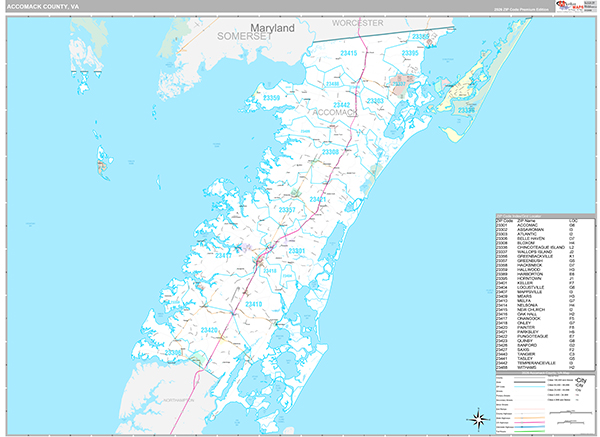Screen dimensions: 600x437
Task: Click the ZIP code 23395 label
Action: click(x=409, y=53)
